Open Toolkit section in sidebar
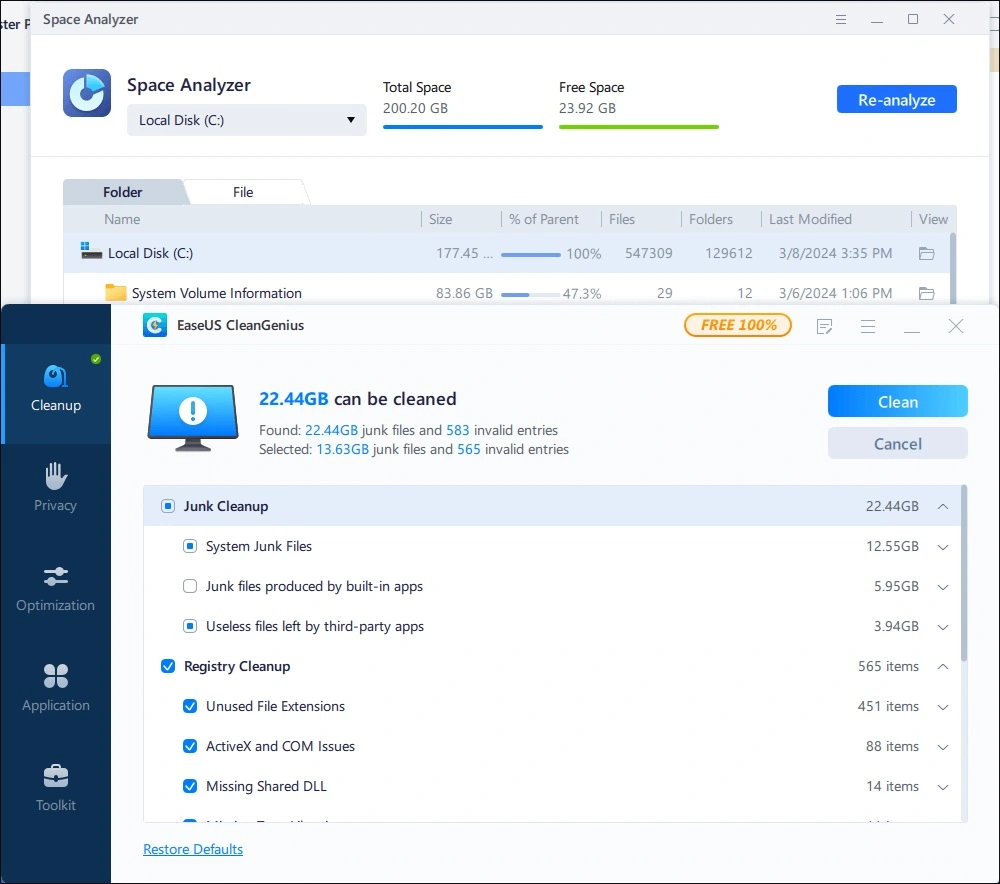Screen dimensions: 1000x884 pos(56,788)
